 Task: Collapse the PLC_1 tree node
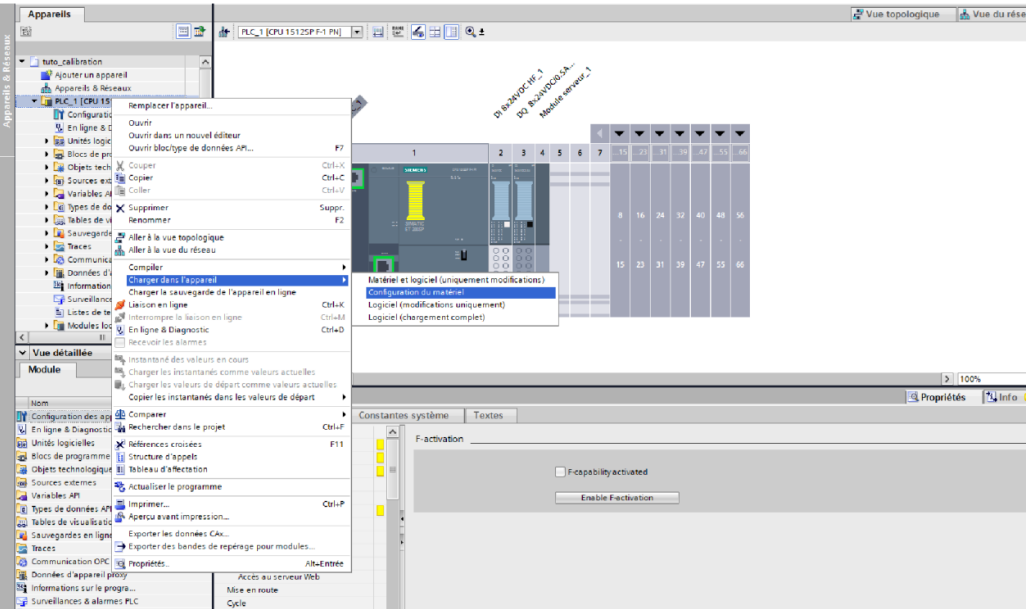pos(35,101)
